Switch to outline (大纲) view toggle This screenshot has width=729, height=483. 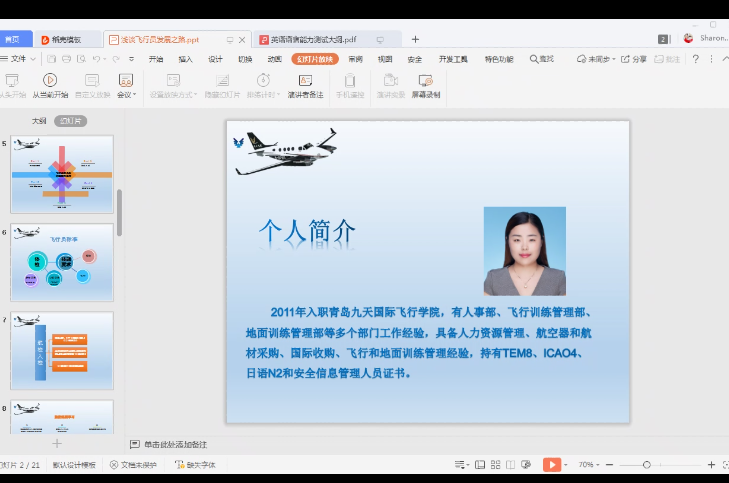40,120
